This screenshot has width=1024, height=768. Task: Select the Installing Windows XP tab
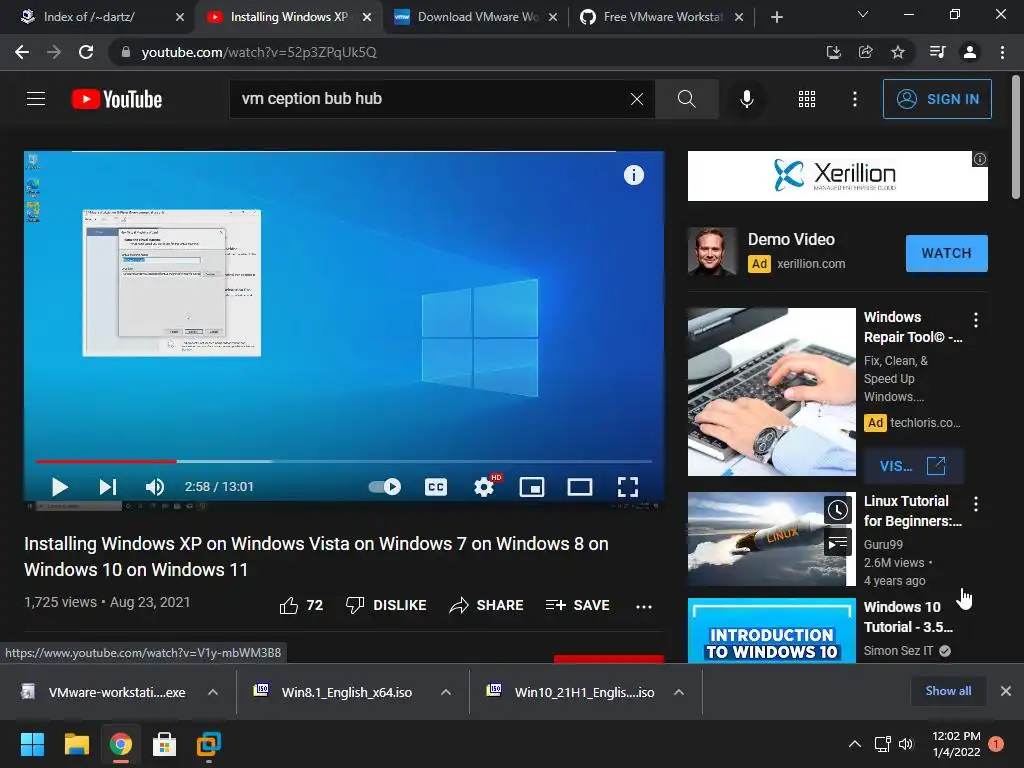click(x=289, y=17)
